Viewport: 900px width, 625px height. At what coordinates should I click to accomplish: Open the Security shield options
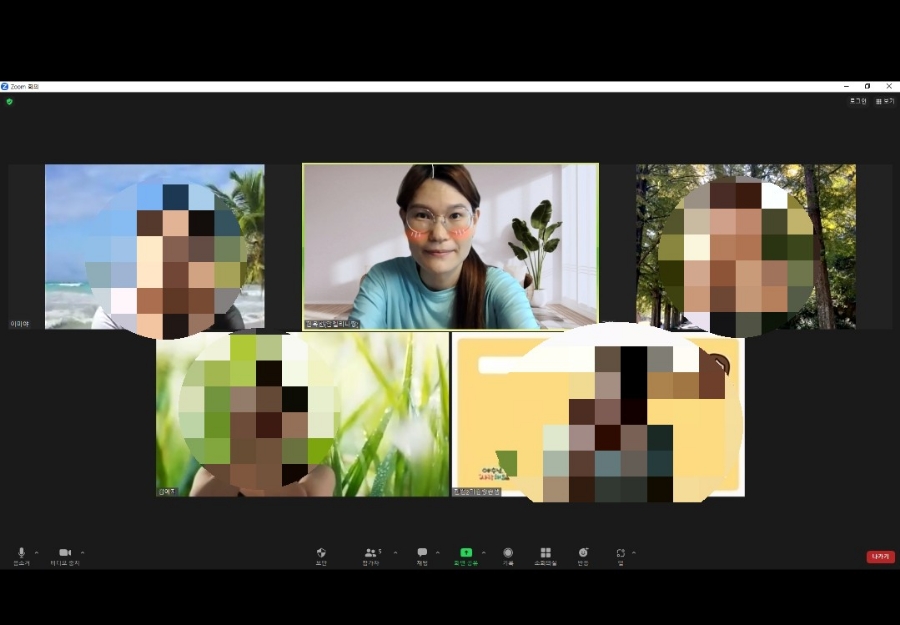(321, 556)
